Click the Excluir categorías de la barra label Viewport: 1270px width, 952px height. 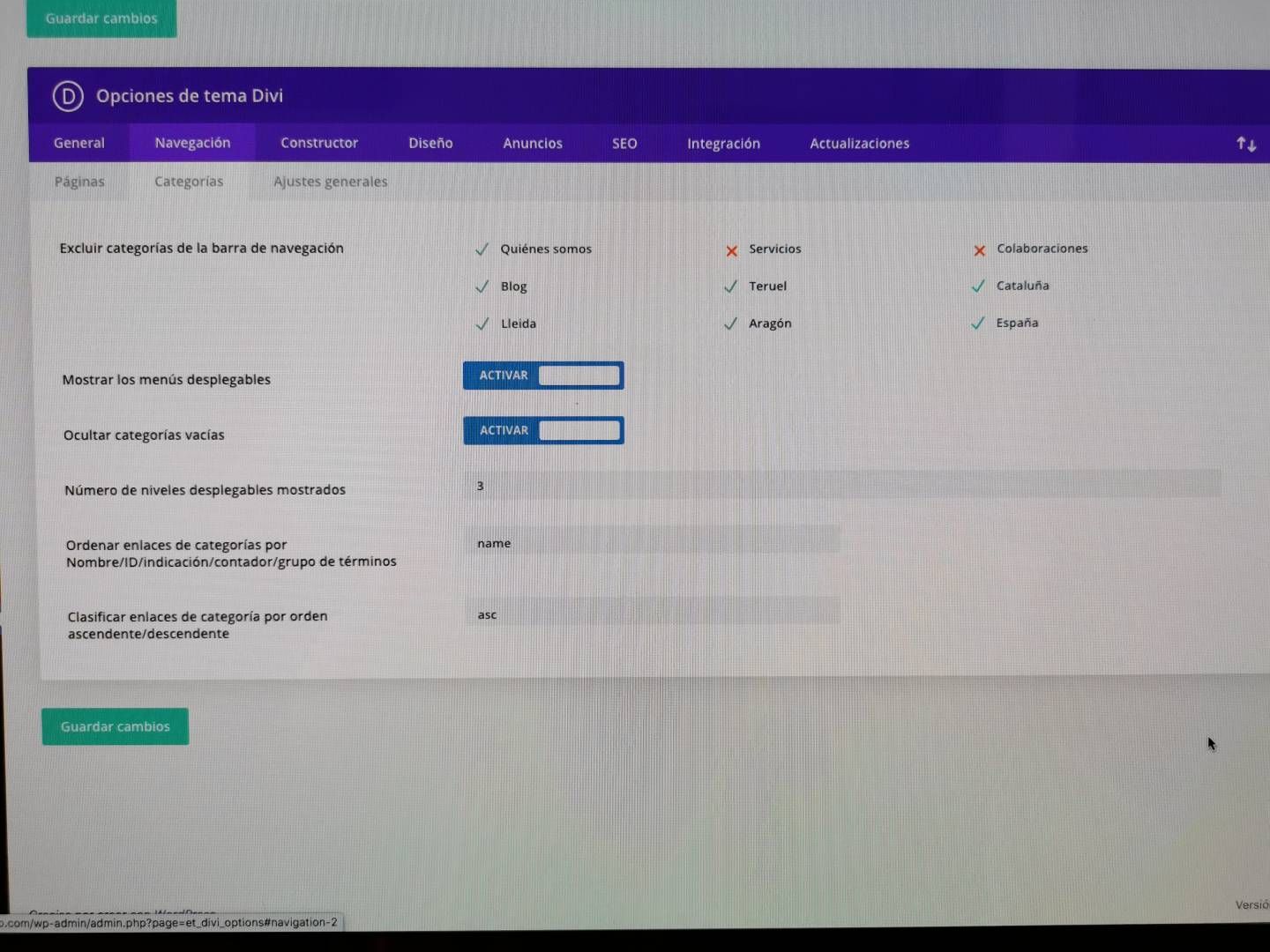(x=202, y=249)
